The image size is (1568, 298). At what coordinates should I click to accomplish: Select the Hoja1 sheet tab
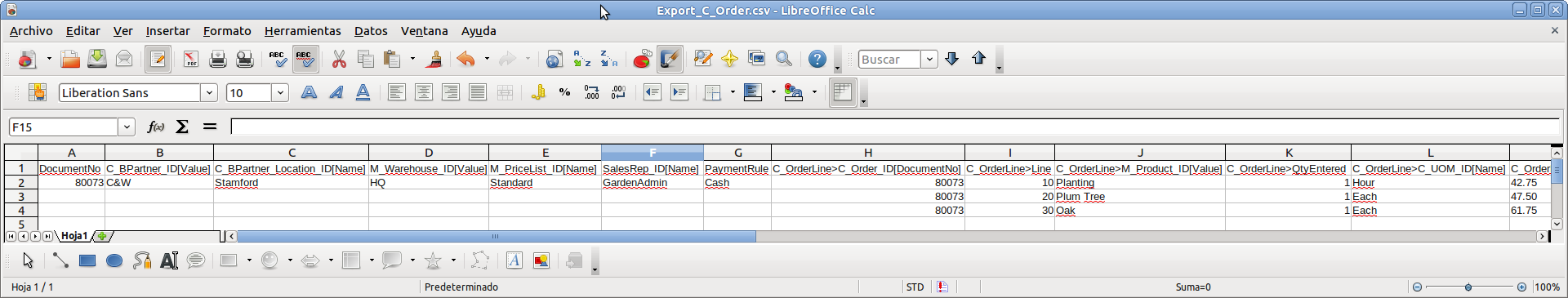click(74, 236)
